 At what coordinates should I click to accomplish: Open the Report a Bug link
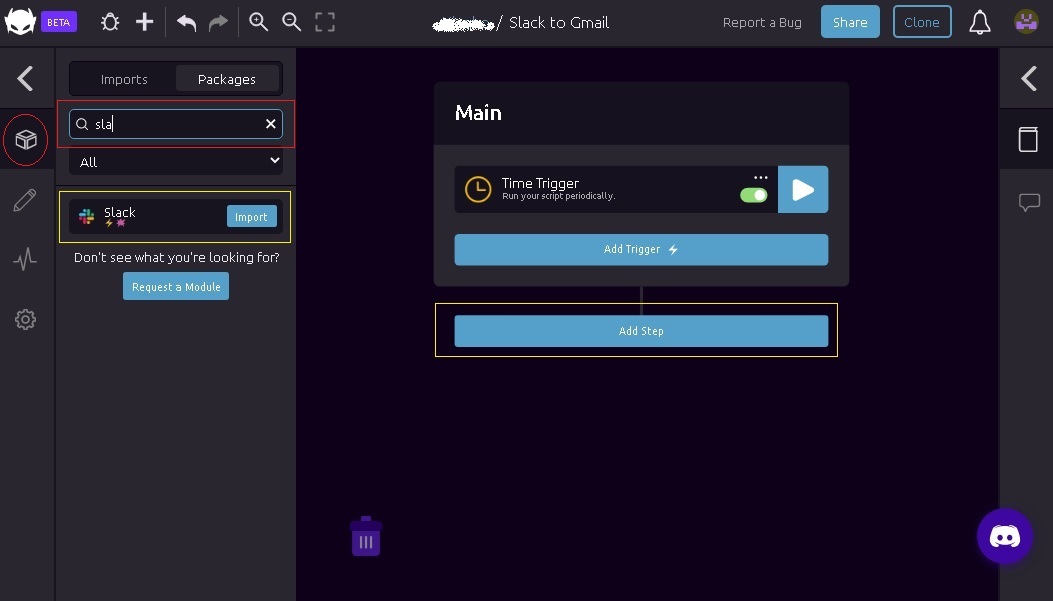click(762, 22)
